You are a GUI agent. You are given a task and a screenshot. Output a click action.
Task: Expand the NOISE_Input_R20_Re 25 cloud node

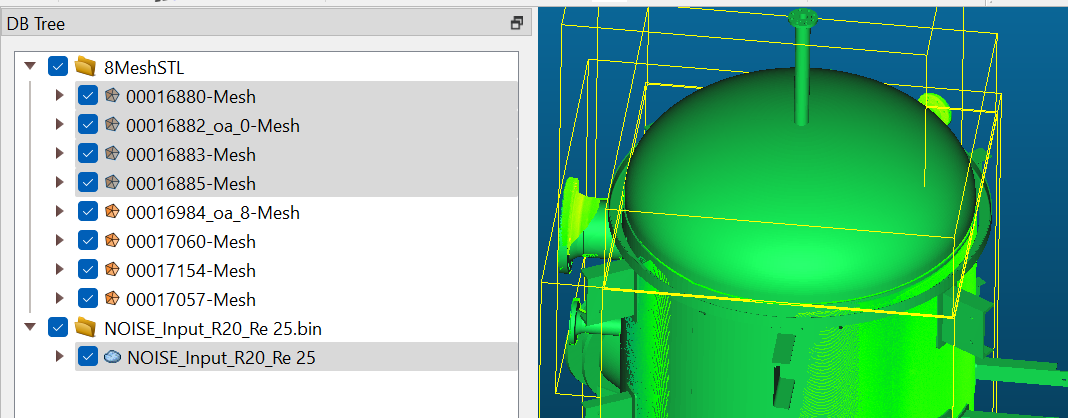pyautogui.click(x=59, y=357)
